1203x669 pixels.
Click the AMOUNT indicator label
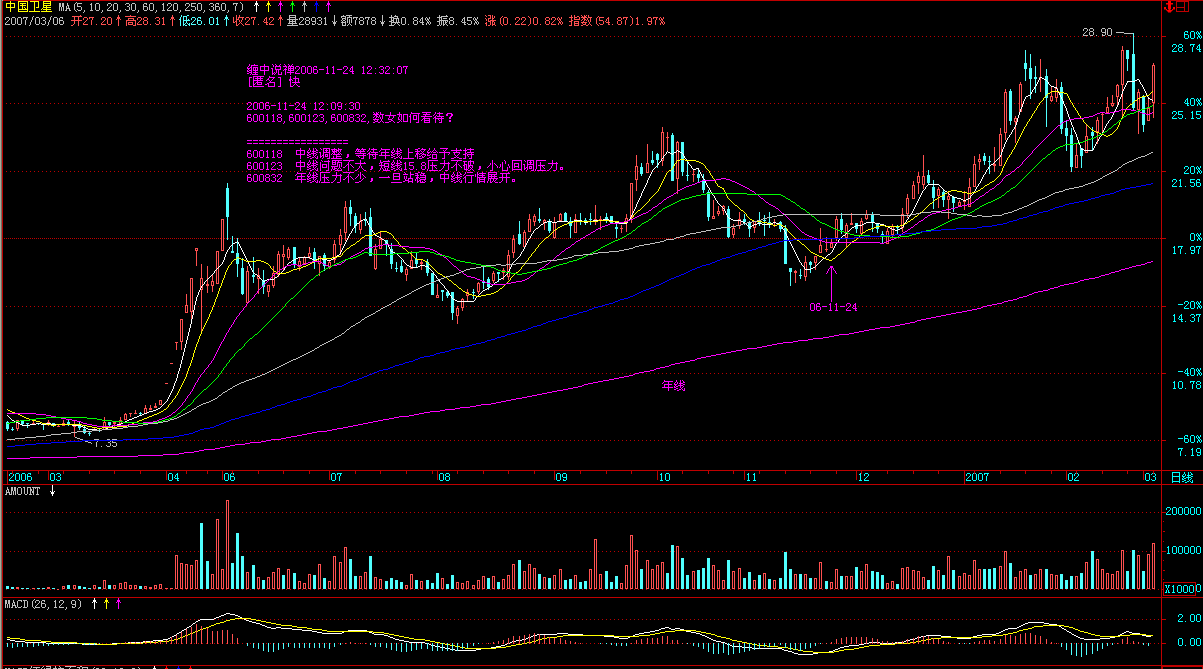23,491
